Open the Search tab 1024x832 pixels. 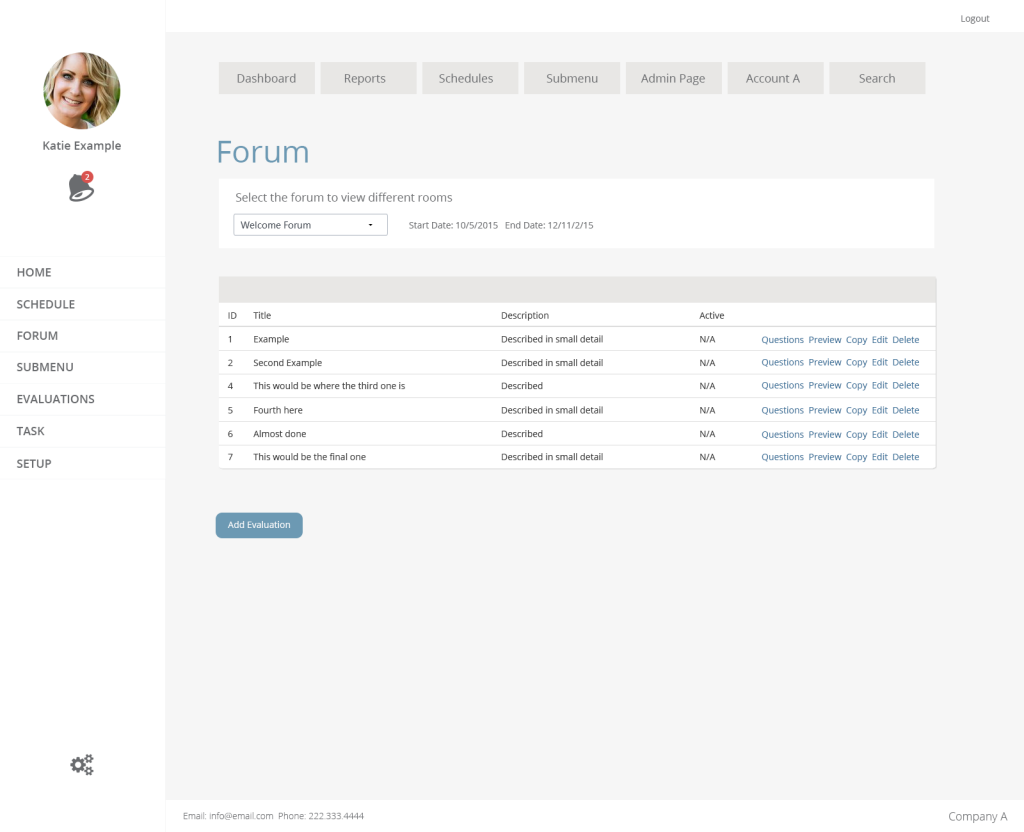tap(877, 78)
